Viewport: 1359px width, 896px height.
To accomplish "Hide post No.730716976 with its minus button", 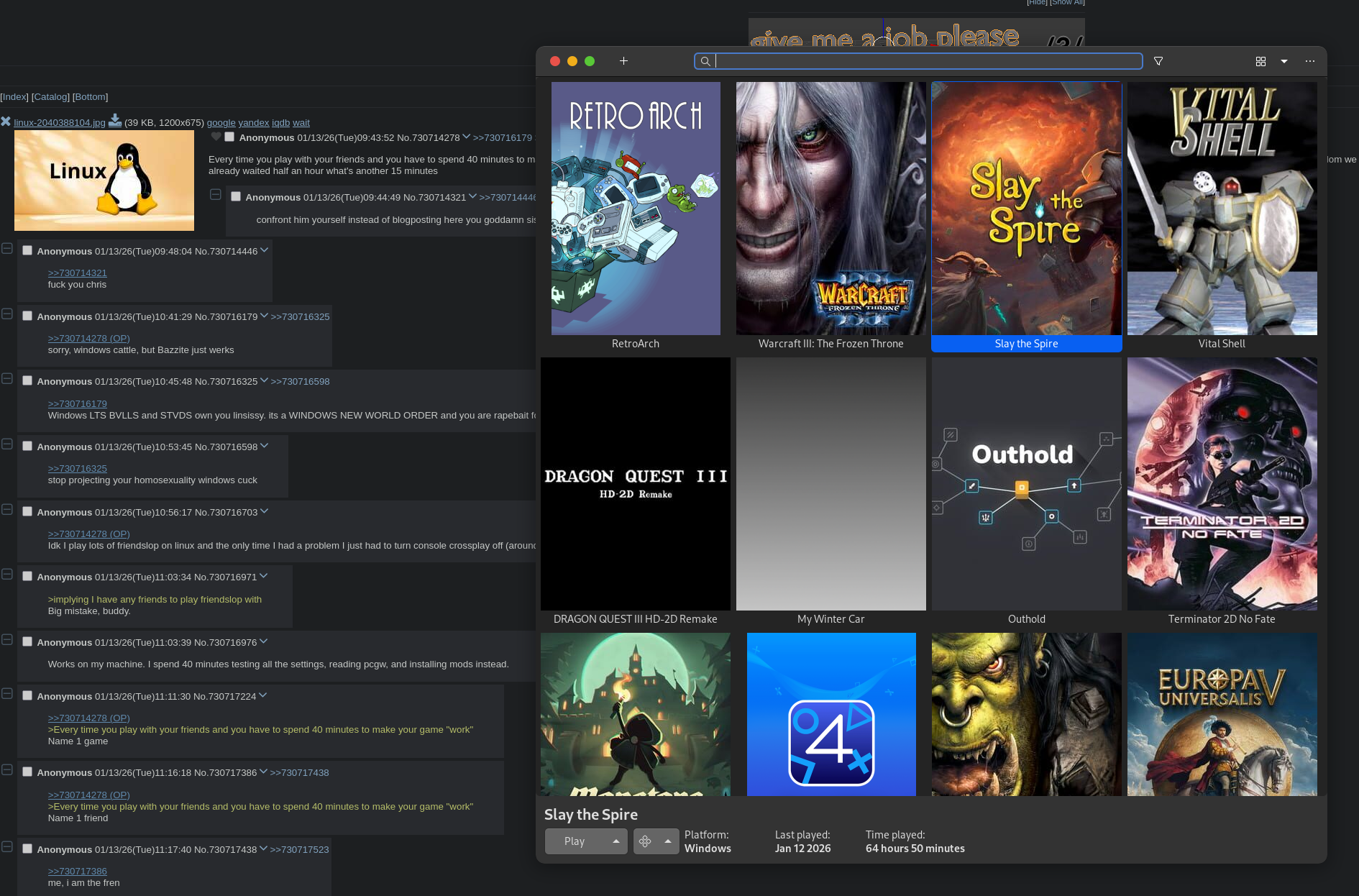I will coord(7,639).
